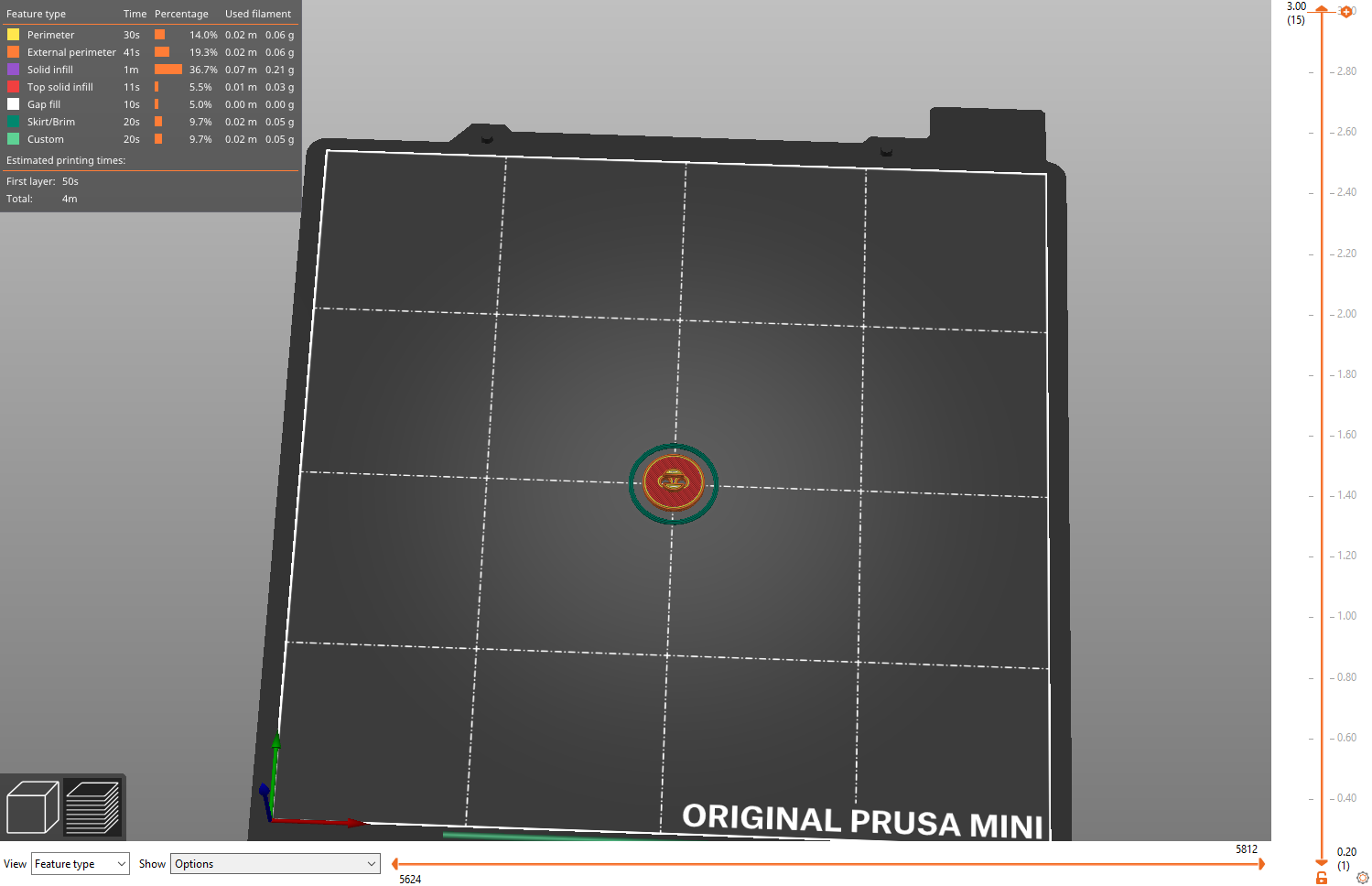Viewport: 1372px width, 886px height.
Task: Toggle visibility of the Skirt/Brim feature type
Action: pyautogui.click(x=13, y=121)
